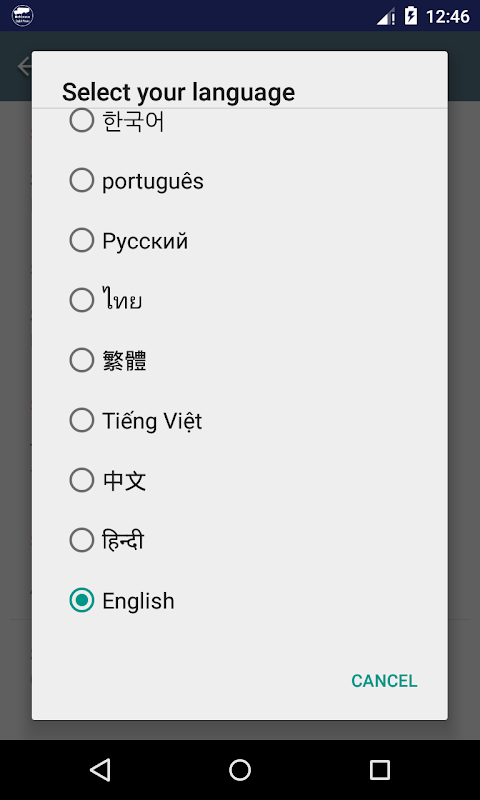Tap the selected English radio button
Viewport: 480px width, 800px height.
point(82,601)
